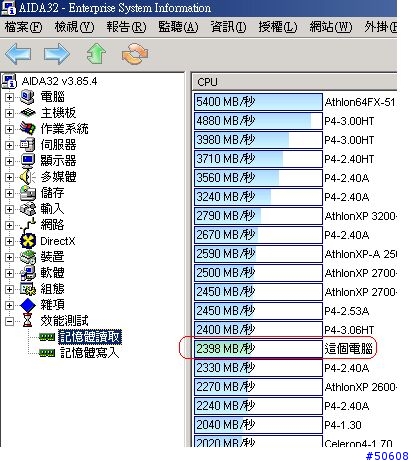Viewport: 411px width, 464px height.
Task: Open the 檔案(F) menu
Action: pyautogui.click(x=24, y=27)
